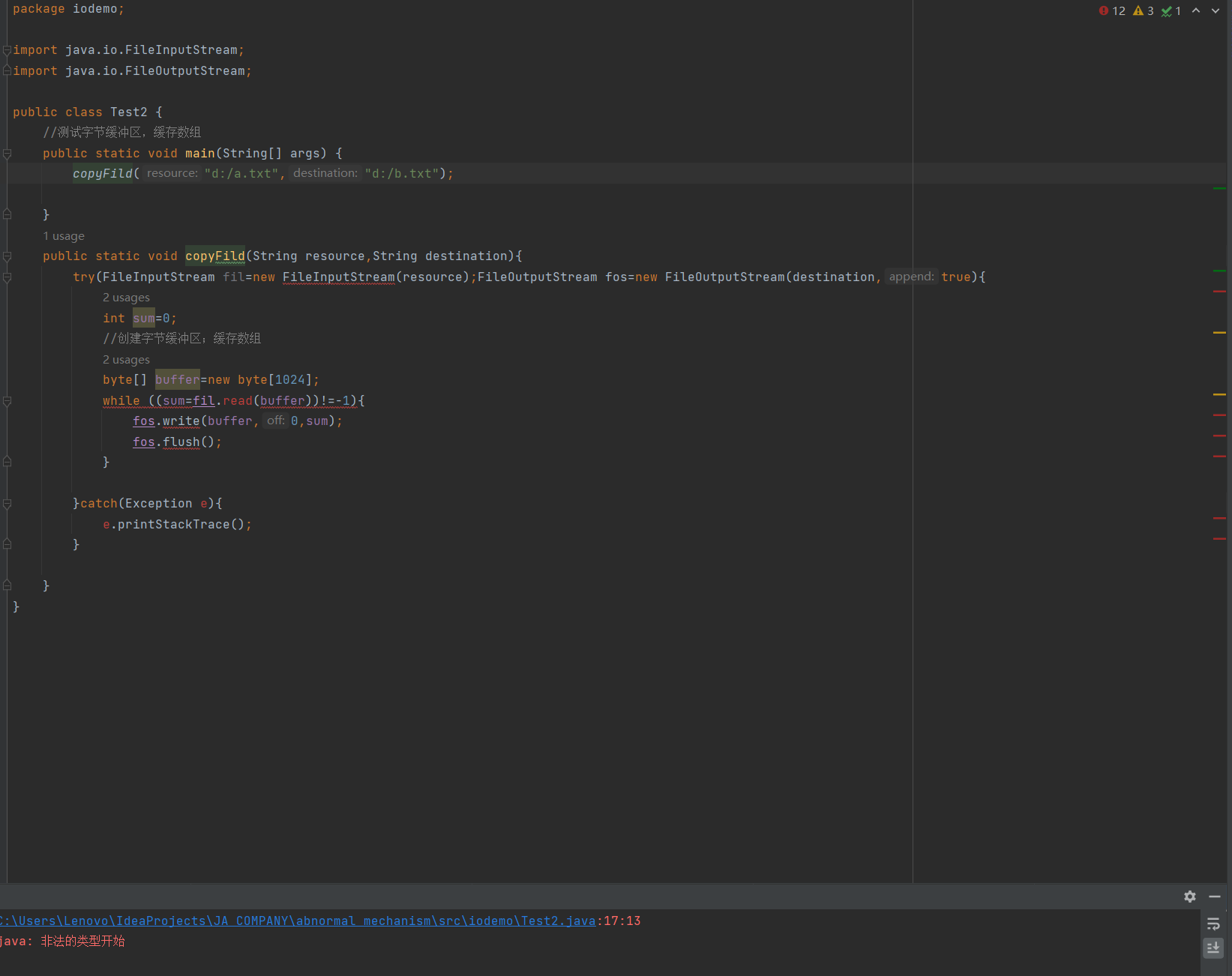Screen dimensions: 1232x976
Task: Click the java error message in console
Action: click(x=63, y=941)
